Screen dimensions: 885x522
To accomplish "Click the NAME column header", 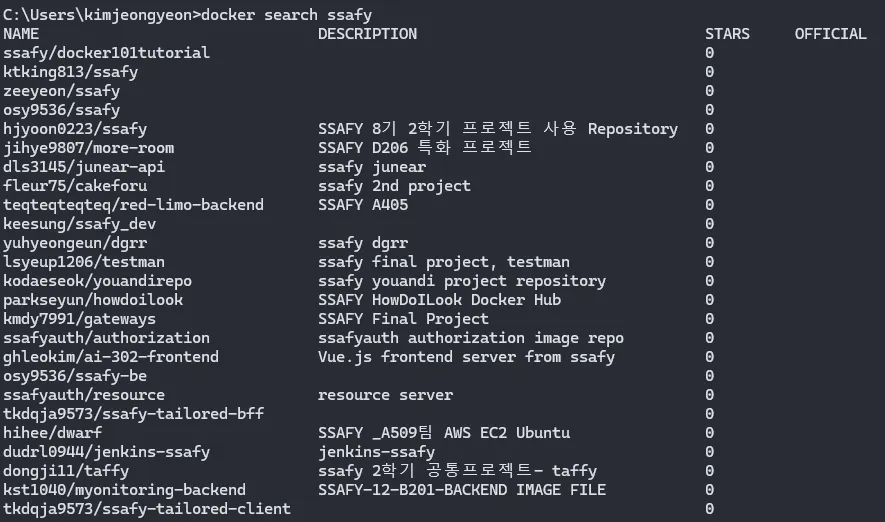I will (x=21, y=34).
